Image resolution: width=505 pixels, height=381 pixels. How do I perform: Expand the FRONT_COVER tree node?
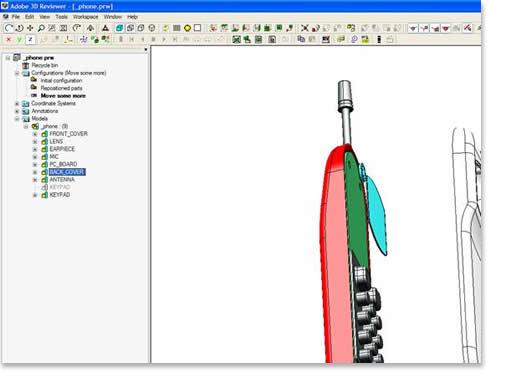(x=35, y=134)
